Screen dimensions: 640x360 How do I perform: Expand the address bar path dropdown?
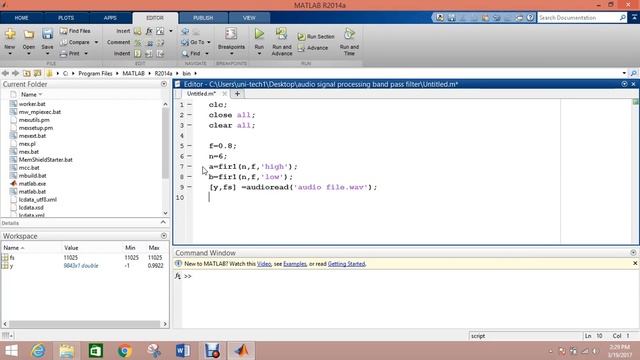point(624,73)
